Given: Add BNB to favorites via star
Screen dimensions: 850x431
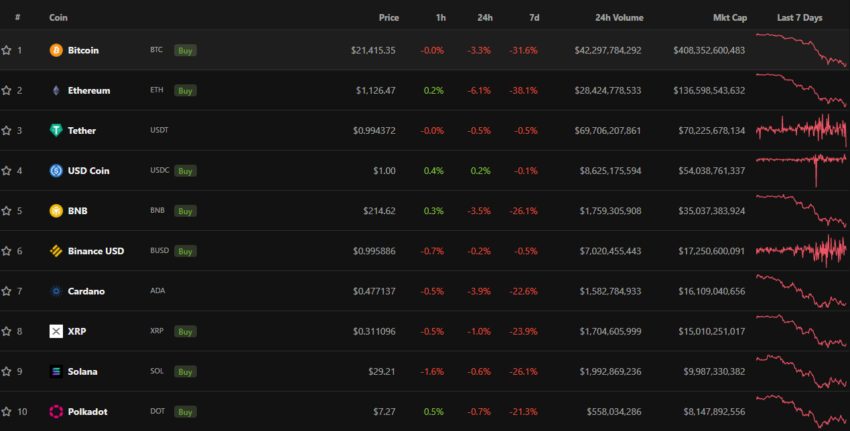Looking at the screenshot, I should pyautogui.click(x=7, y=211).
